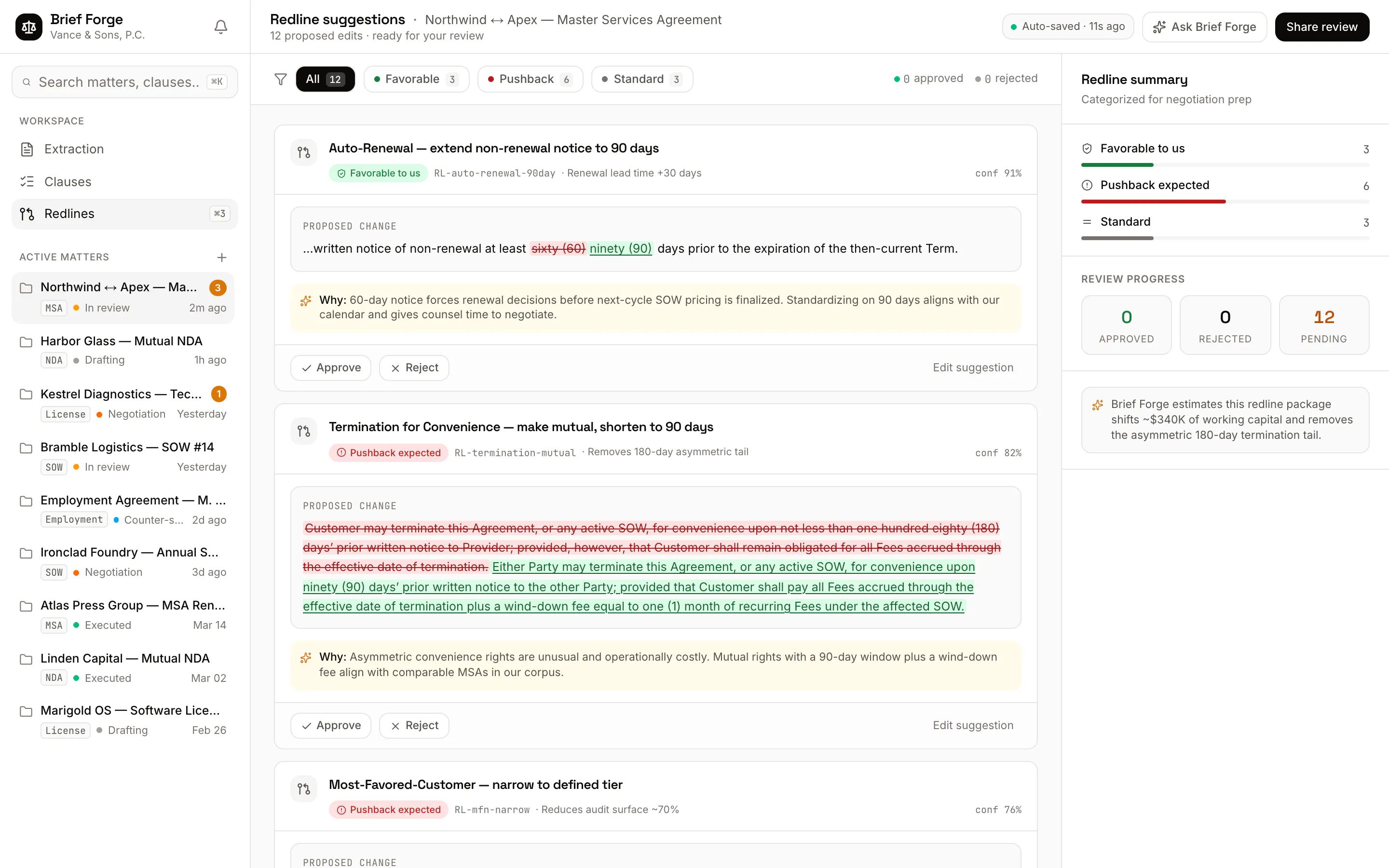The height and width of the screenshot is (868, 1389).
Task: Click the Rejected count card
Action: click(1225, 325)
